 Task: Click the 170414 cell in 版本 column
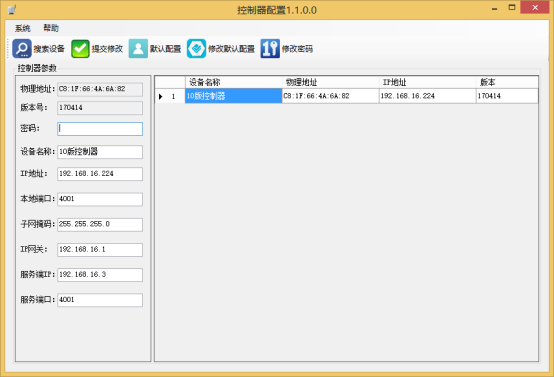click(507, 96)
